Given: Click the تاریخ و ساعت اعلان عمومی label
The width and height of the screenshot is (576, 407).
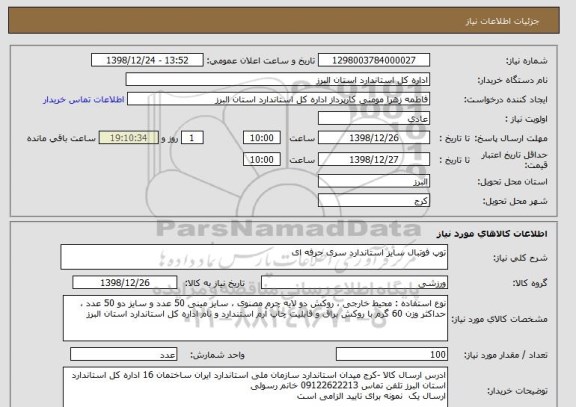Looking at the screenshot, I should pos(261,61).
